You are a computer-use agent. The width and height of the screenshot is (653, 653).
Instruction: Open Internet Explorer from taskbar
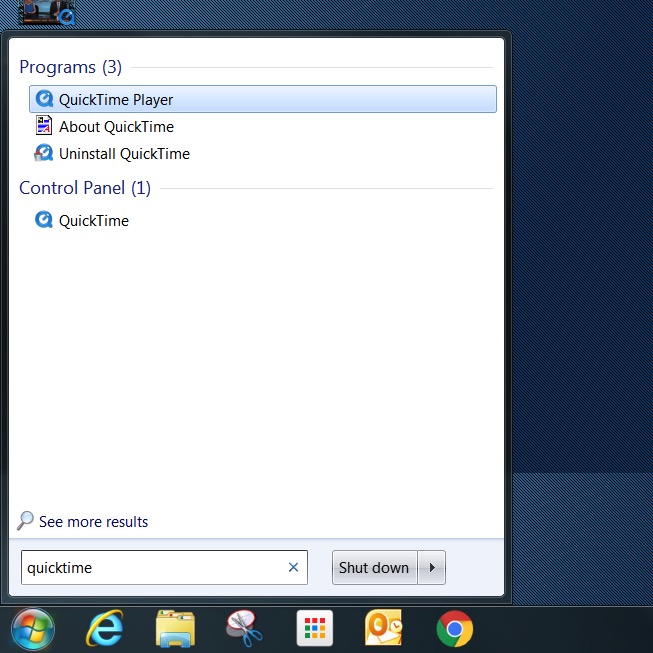105,629
